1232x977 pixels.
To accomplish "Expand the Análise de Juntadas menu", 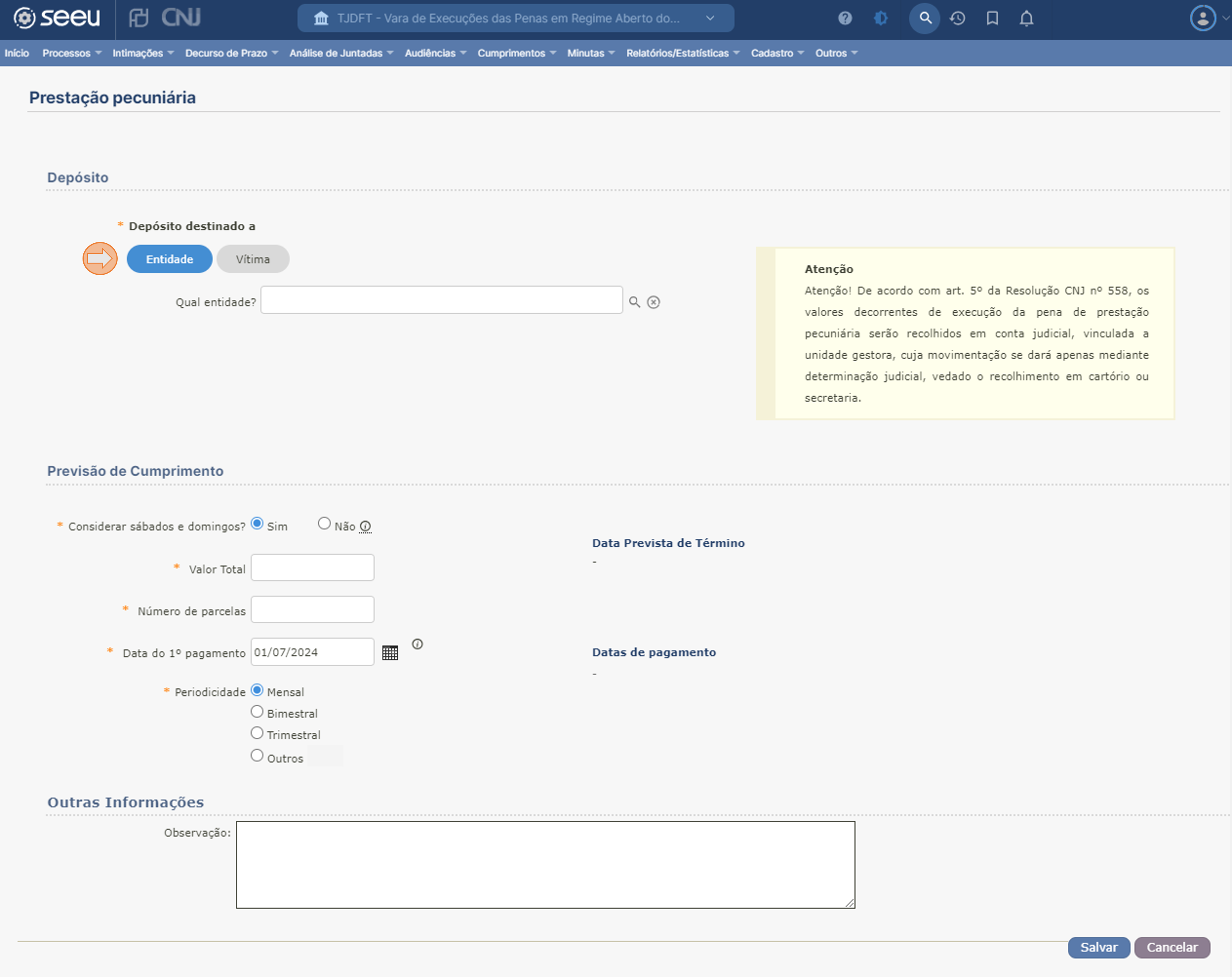I will click(341, 53).
